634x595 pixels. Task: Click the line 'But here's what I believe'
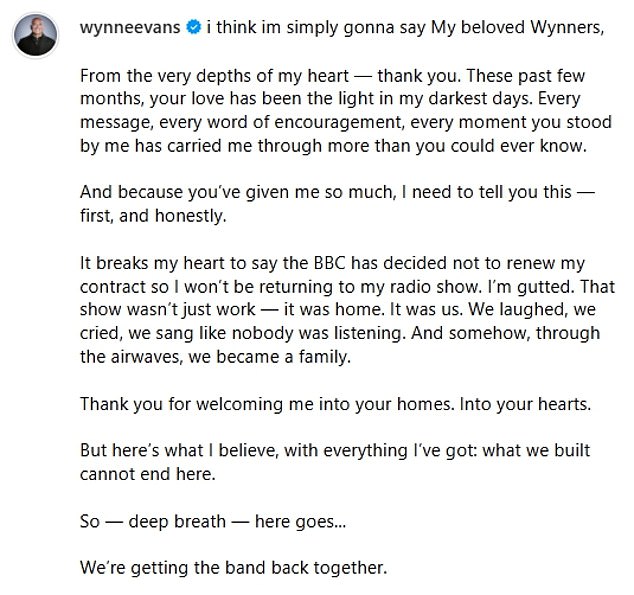(335, 450)
